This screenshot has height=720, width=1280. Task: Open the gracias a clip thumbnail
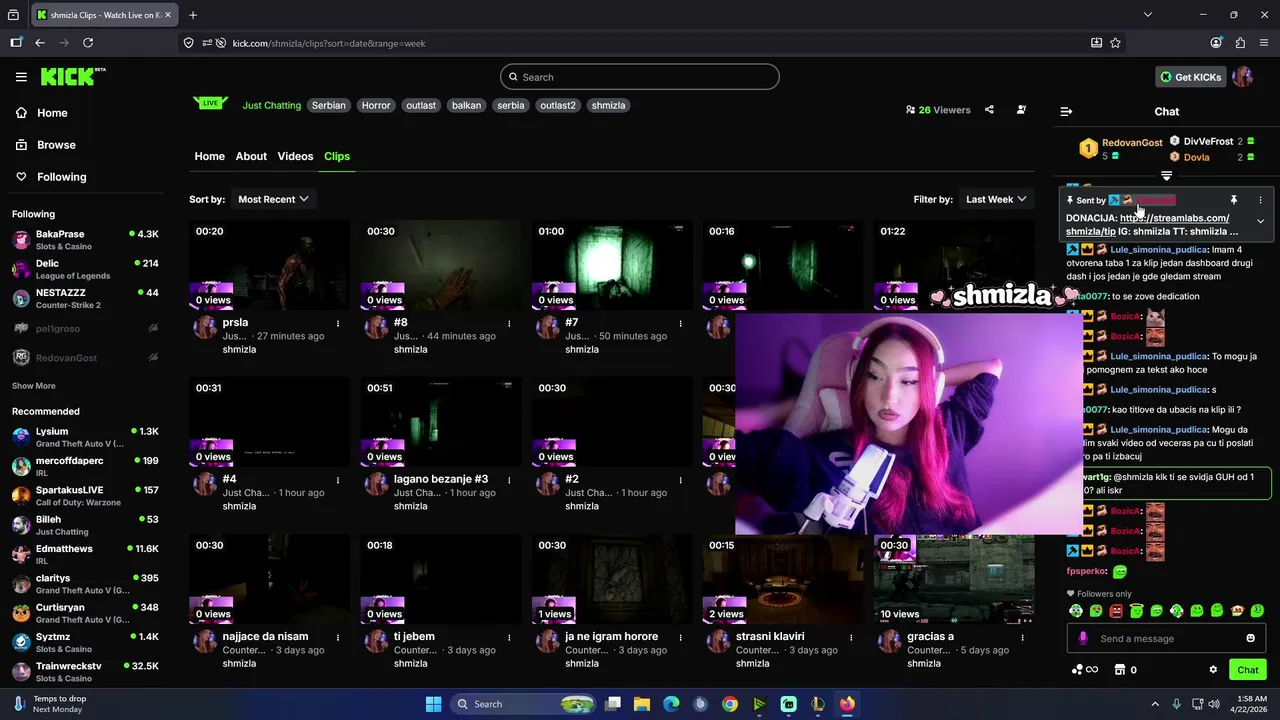pyautogui.click(x=954, y=580)
